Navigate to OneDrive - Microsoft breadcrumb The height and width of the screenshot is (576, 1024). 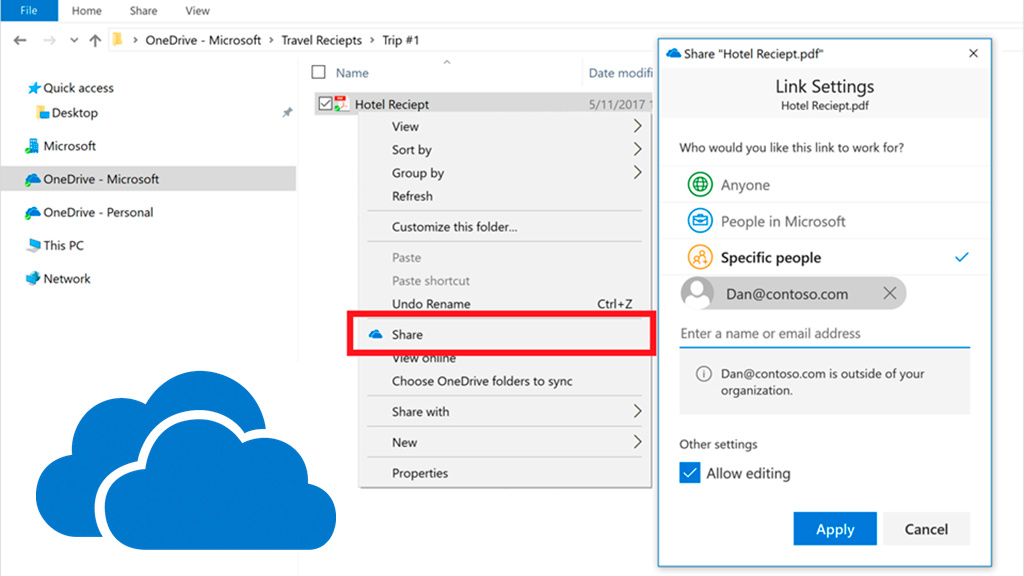click(x=203, y=40)
